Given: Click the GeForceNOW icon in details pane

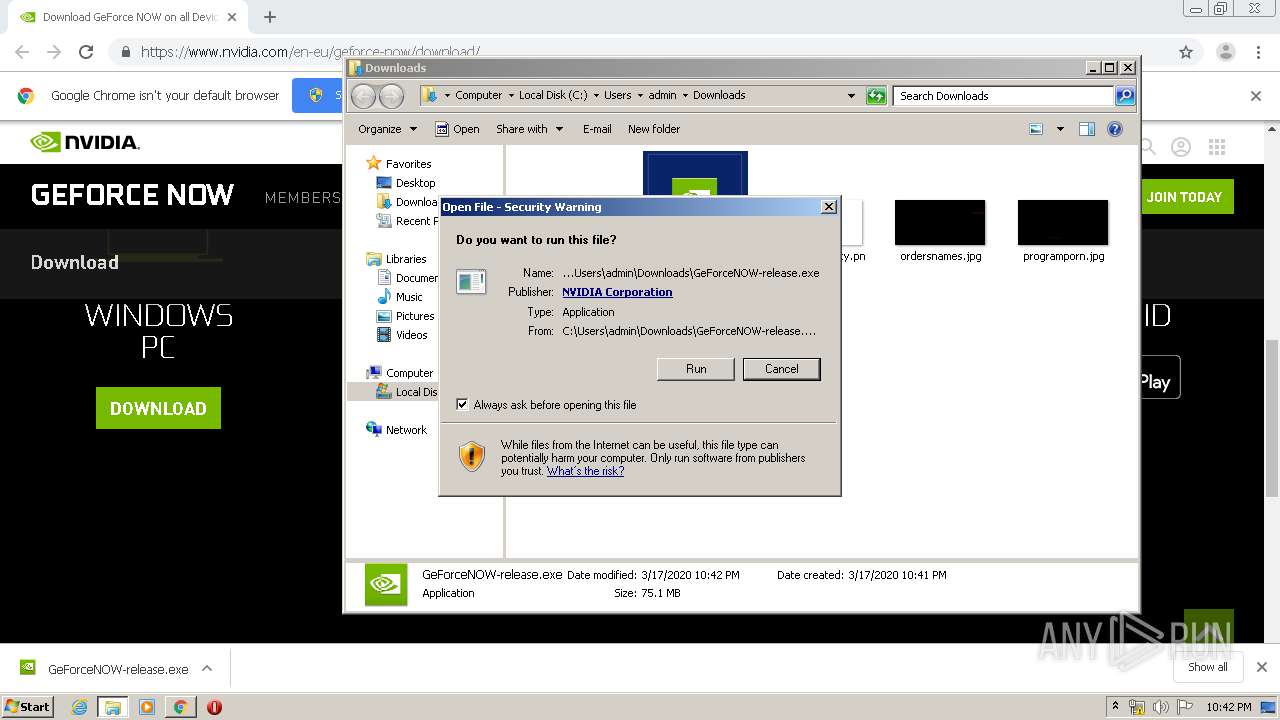Looking at the screenshot, I should (386, 585).
